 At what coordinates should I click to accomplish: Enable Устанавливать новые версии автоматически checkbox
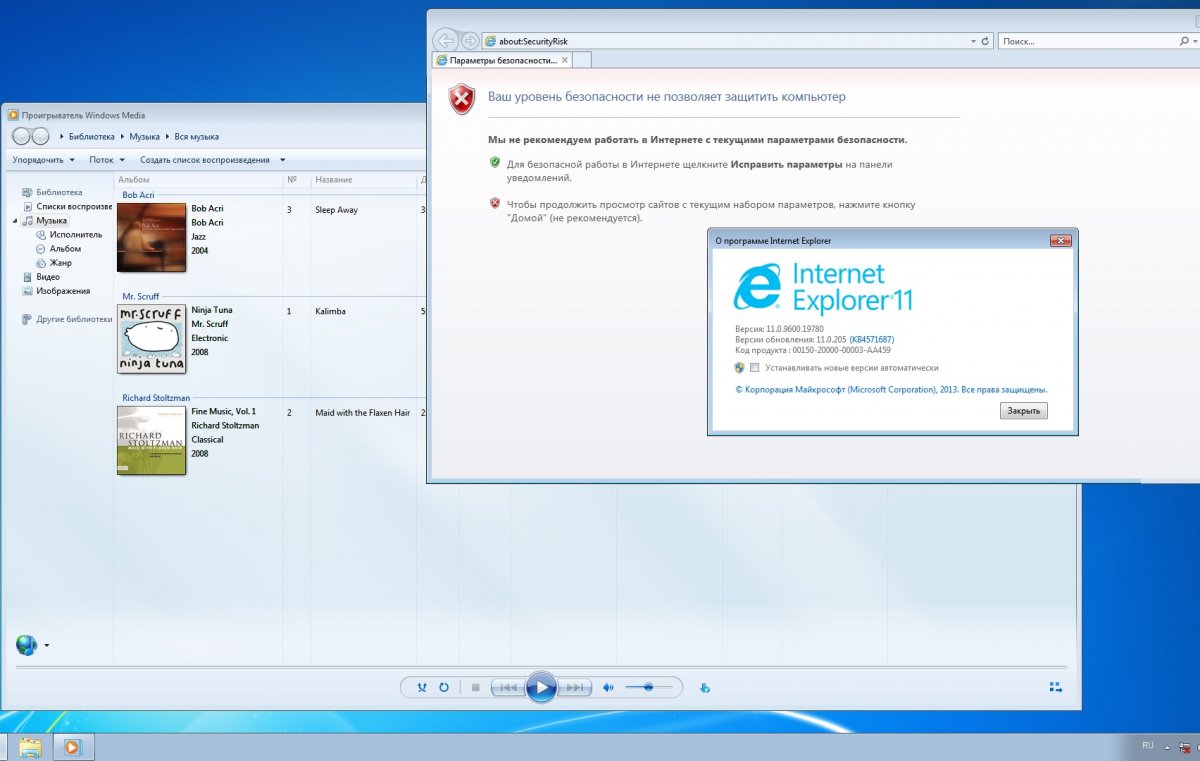[755, 368]
